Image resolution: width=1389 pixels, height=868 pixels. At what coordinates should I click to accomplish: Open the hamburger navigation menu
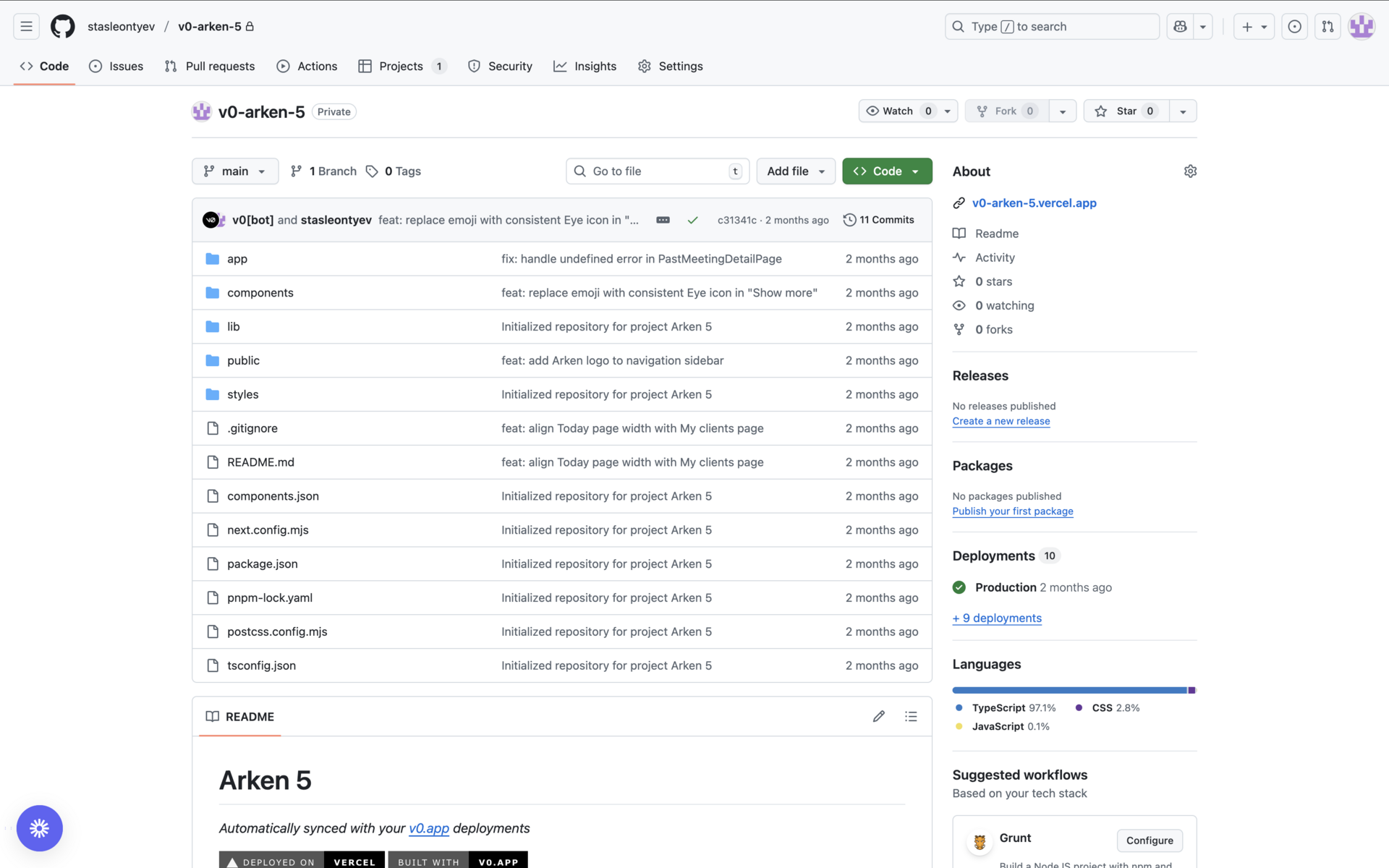tap(26, 27)
